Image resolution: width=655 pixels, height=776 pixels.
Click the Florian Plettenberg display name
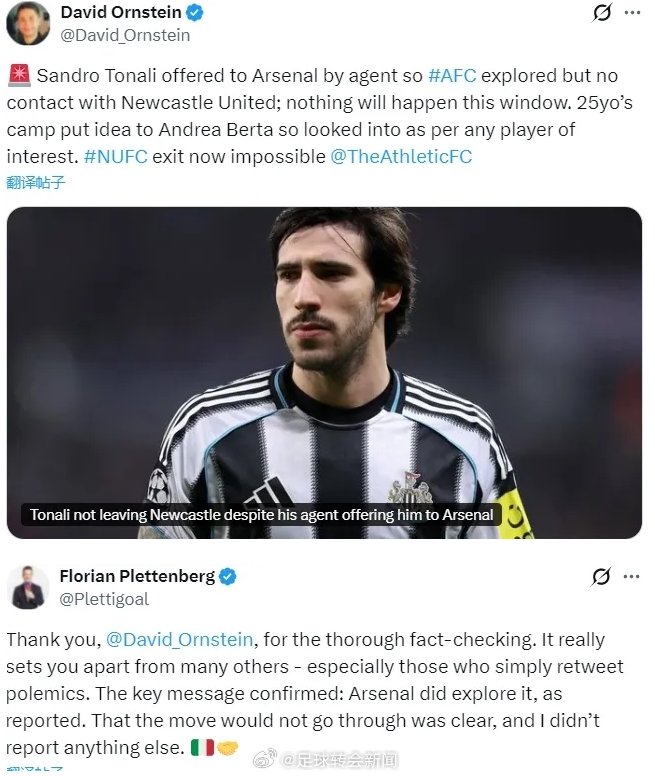click(138, 576)
